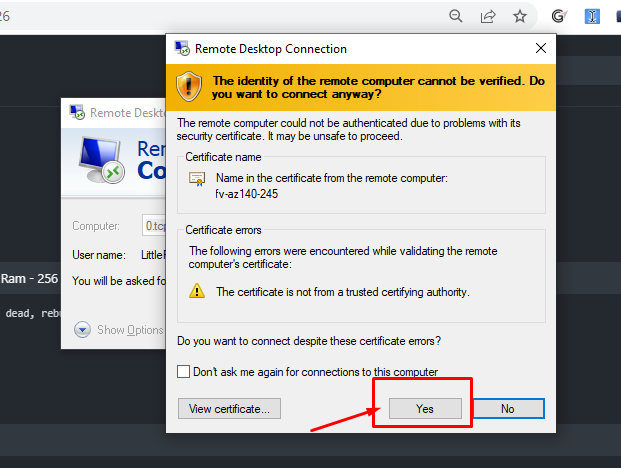Click the Remote Desktop Connection title bar icon

[x=182, y=48]
